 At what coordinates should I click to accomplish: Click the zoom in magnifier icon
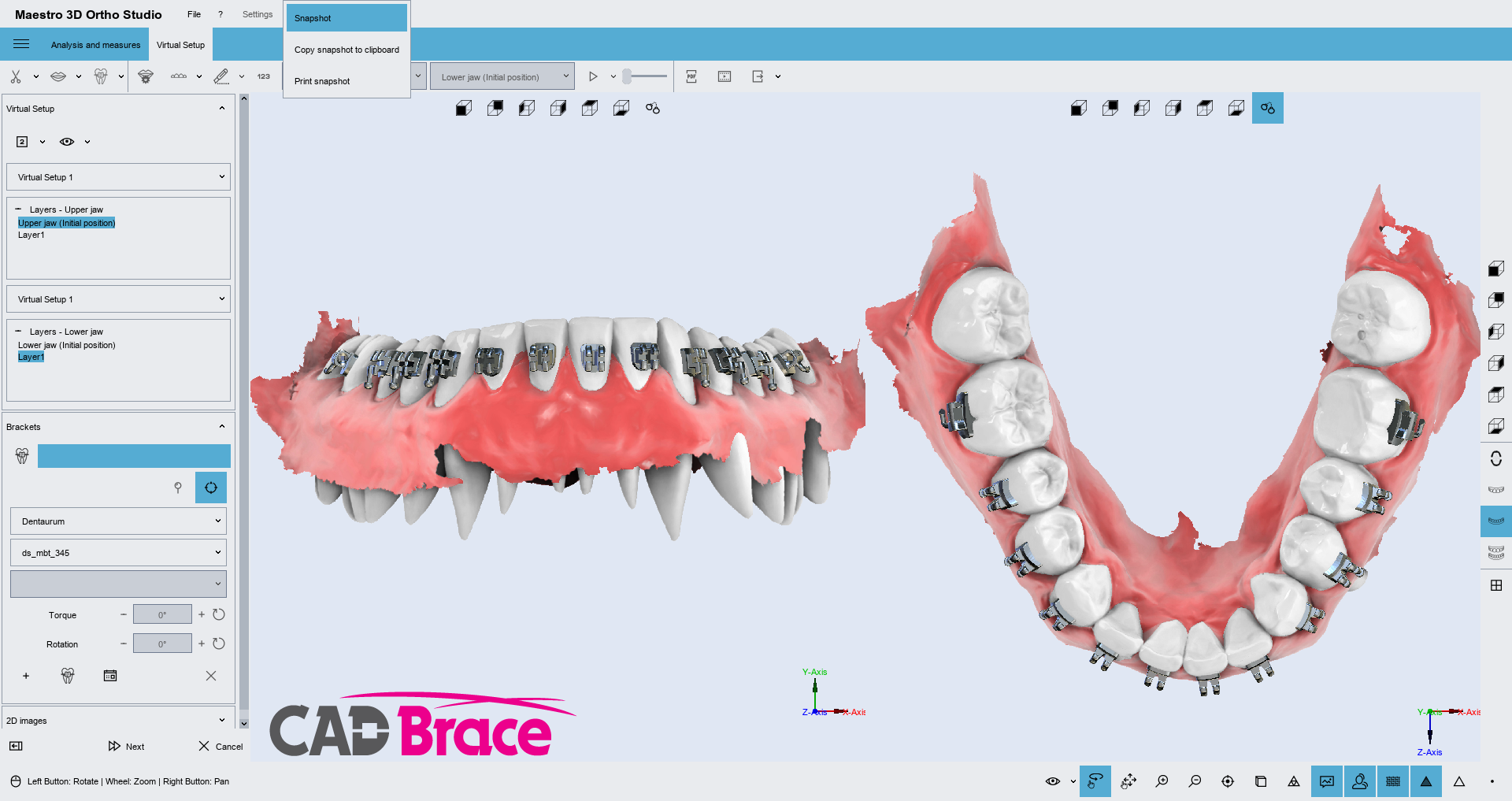[x=1162, y=781]
